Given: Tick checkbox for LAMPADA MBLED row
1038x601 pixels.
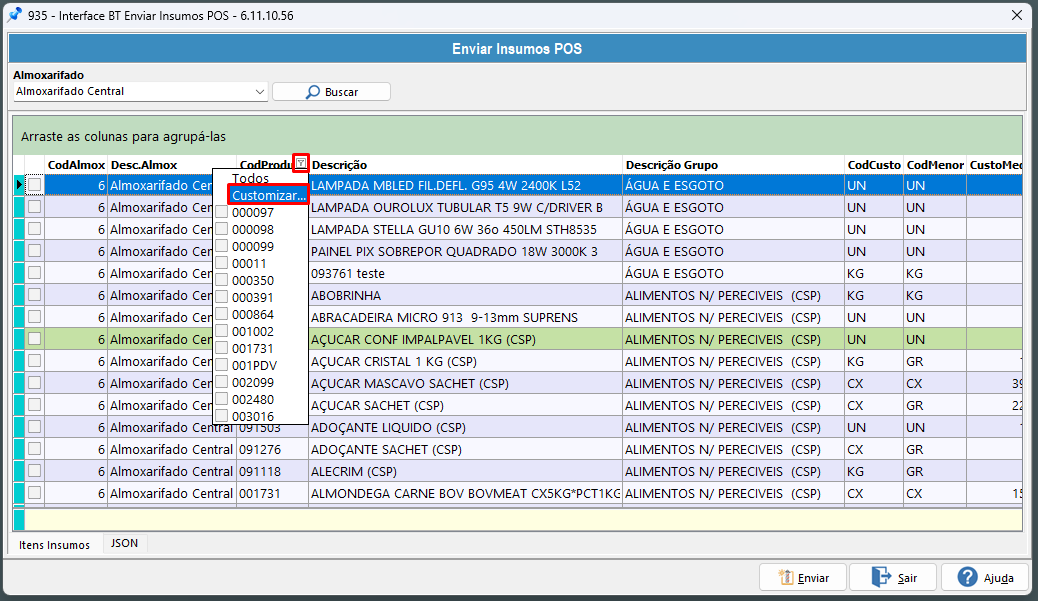Looking at the screenshot, I should tap(34, 185).
